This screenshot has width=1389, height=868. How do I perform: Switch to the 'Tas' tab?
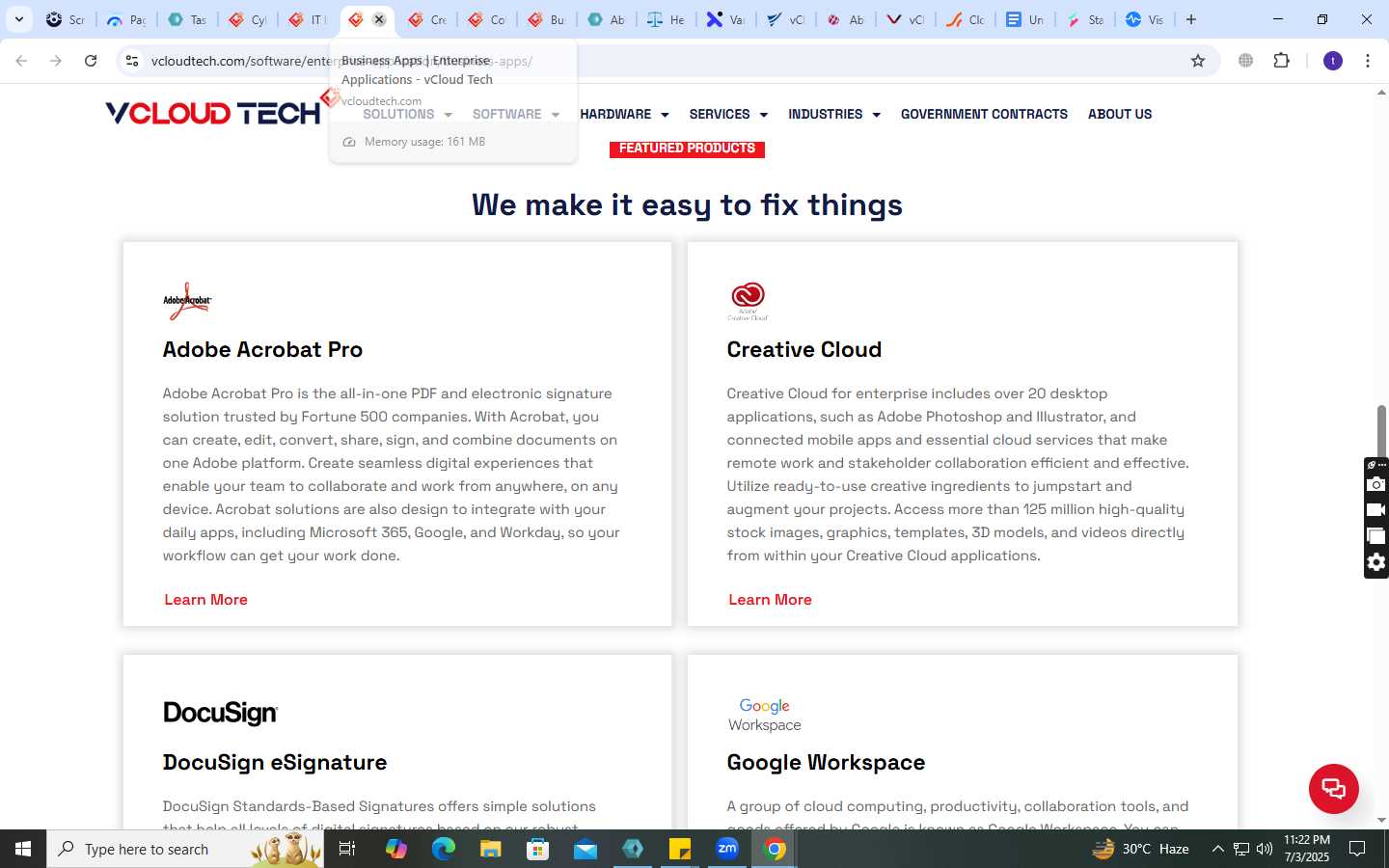[x=187, y=19]
